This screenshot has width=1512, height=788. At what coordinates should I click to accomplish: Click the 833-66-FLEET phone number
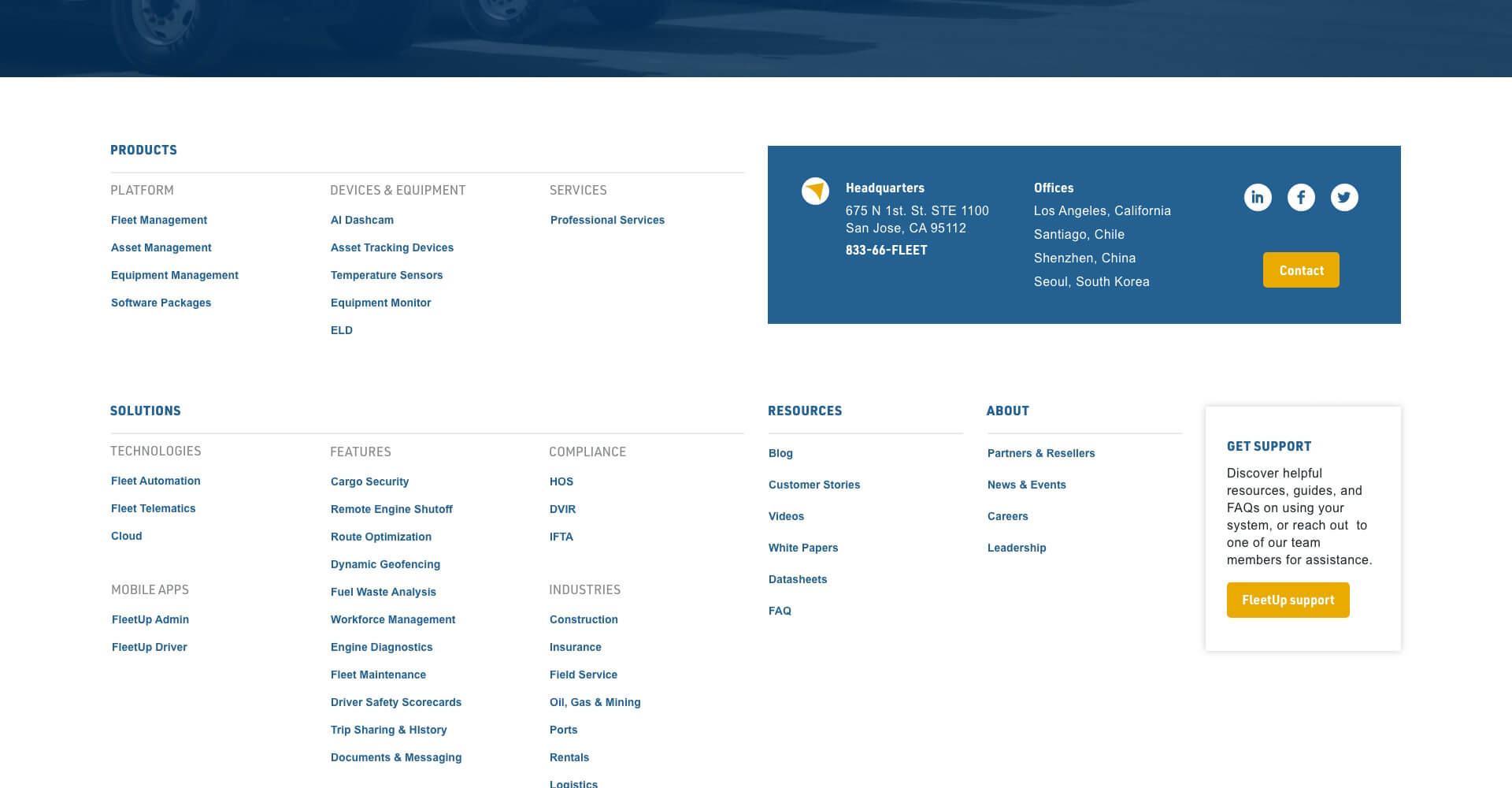point(887,250)
